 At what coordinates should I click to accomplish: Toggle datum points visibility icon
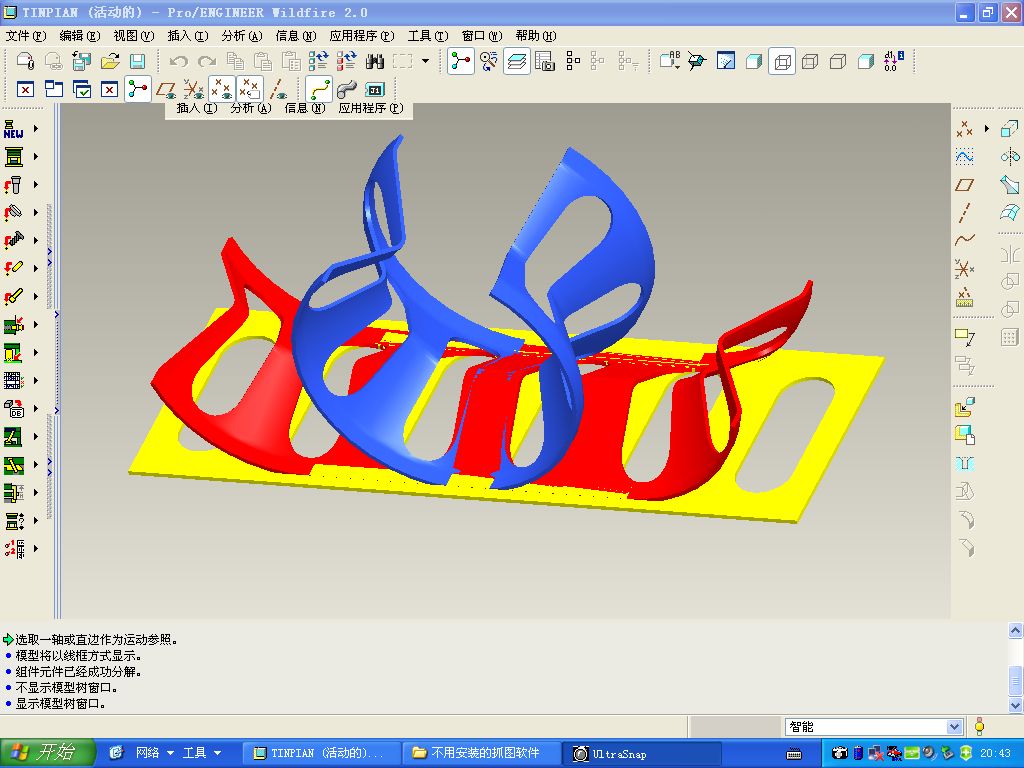222,89
